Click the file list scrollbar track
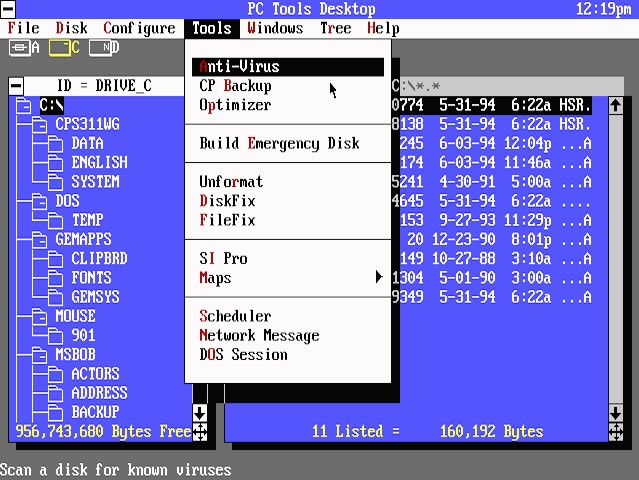639x480 pixels. (615, 259)
